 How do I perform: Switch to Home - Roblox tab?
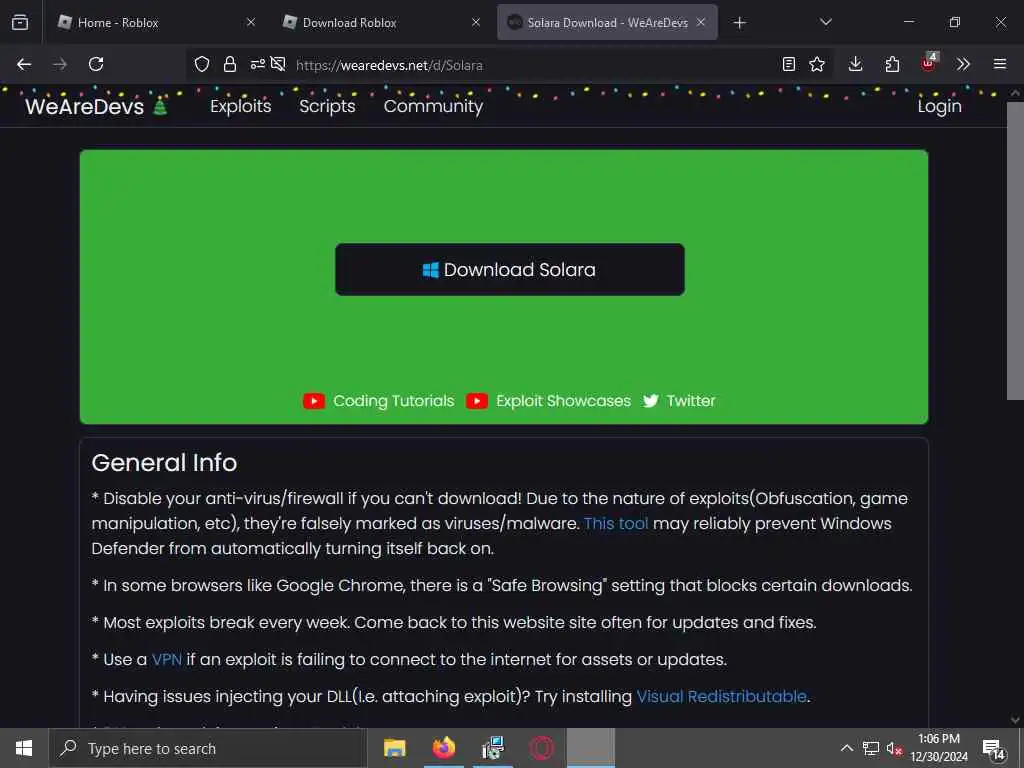click(x=155, y=22)
